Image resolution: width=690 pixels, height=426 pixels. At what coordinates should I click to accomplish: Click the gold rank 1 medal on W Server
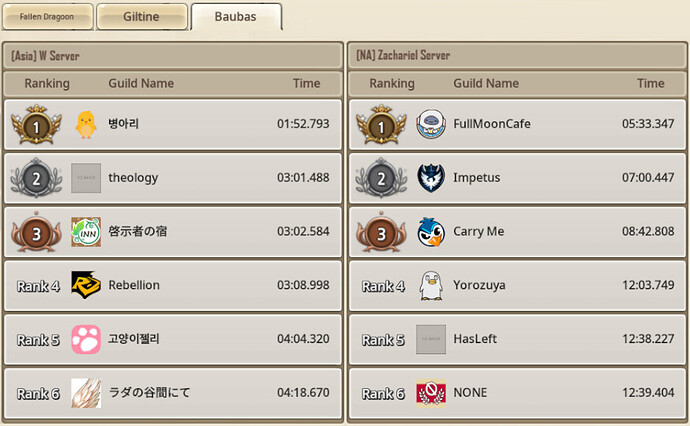(x=36, y=125)
